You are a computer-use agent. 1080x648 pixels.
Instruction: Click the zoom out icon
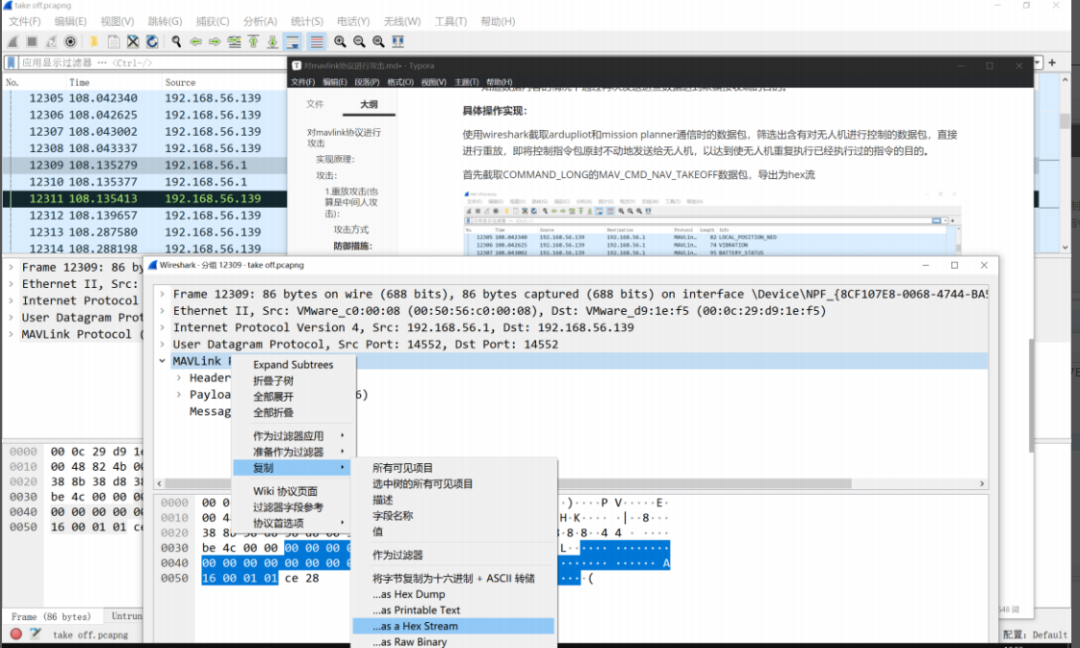[x=360, y=42]
